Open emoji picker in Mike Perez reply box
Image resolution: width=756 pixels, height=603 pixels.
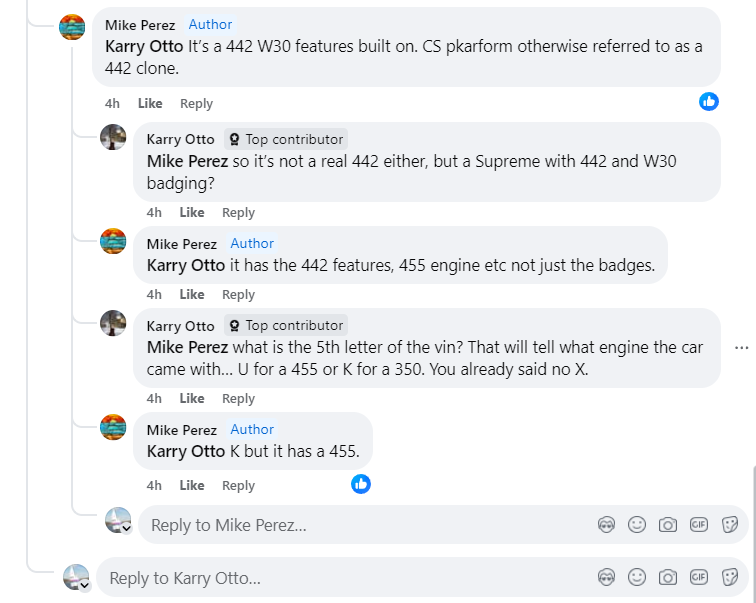(636, 525)
